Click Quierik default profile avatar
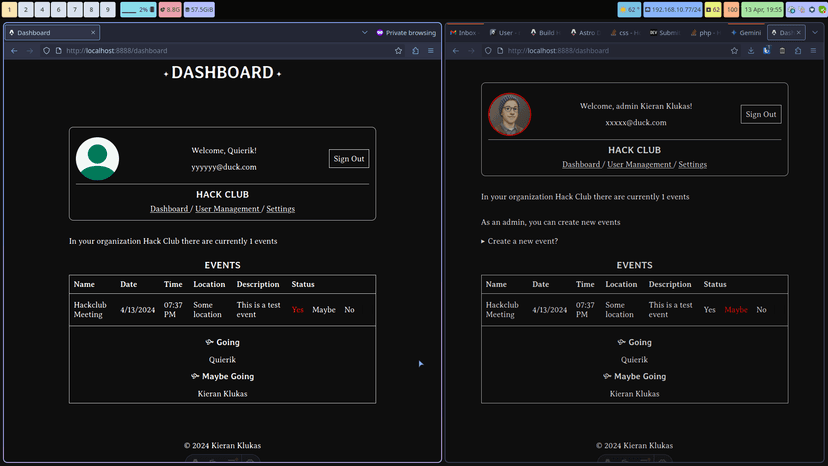The width and height of the screenshot is (828, 466). coord(97,158)
